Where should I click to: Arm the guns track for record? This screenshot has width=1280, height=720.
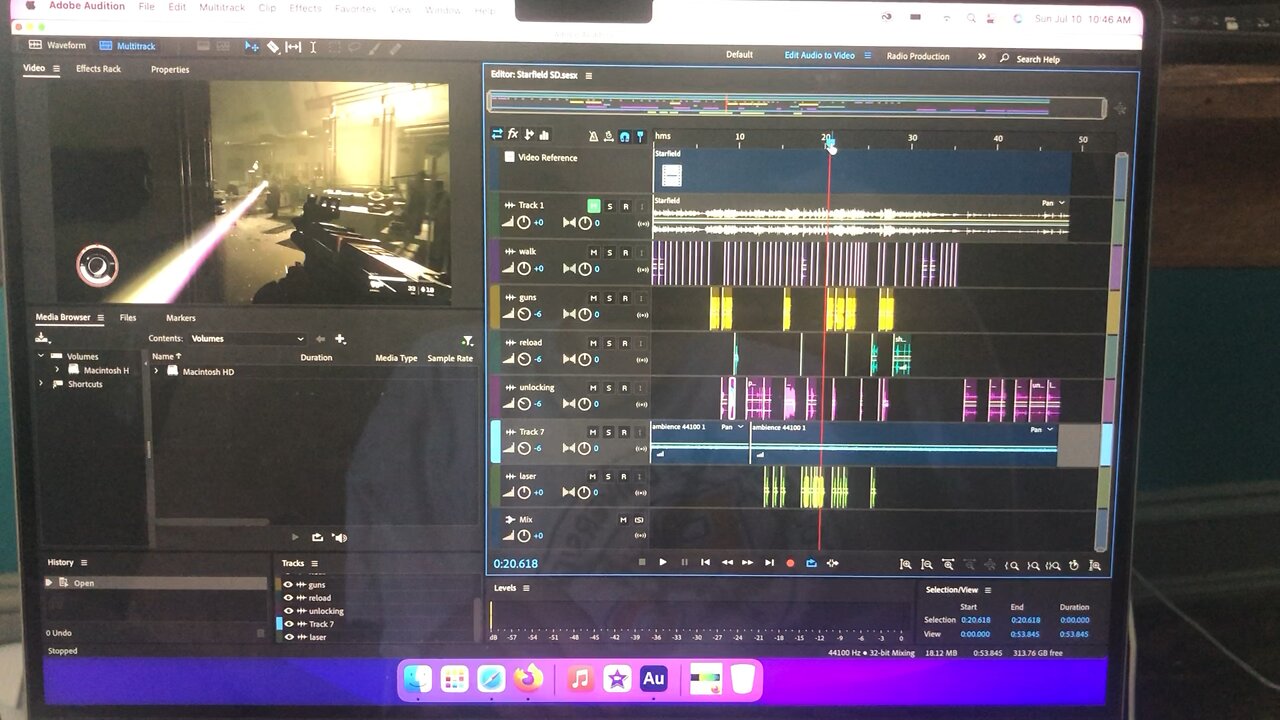(x=625, y=298)
